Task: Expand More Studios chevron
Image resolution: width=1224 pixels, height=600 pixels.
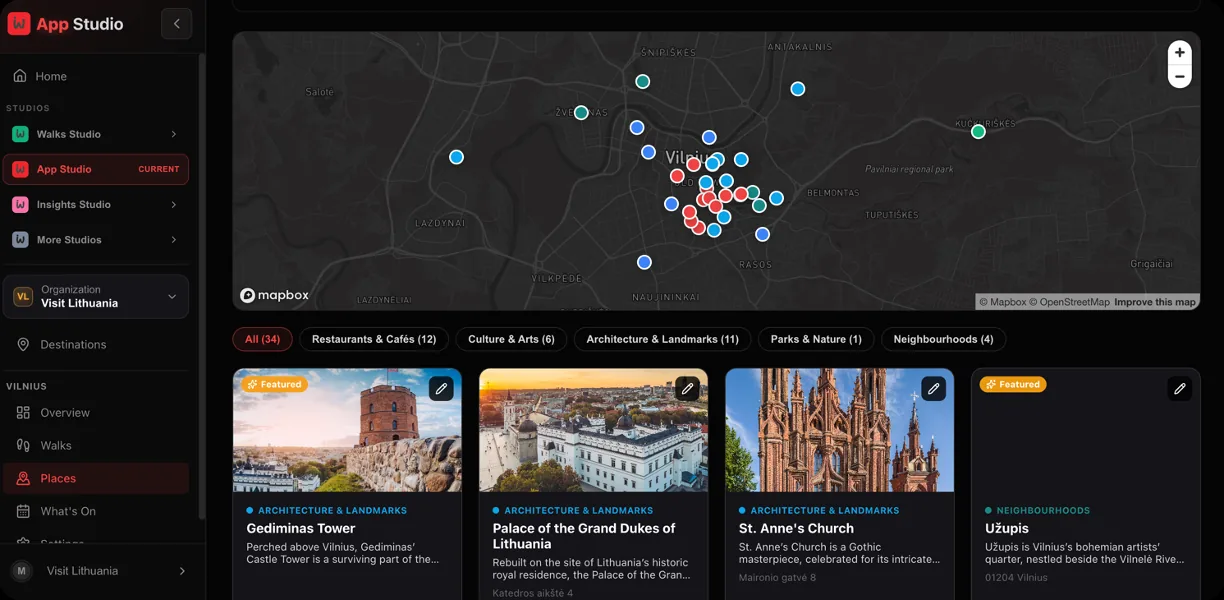Action: tap(174, 239)
